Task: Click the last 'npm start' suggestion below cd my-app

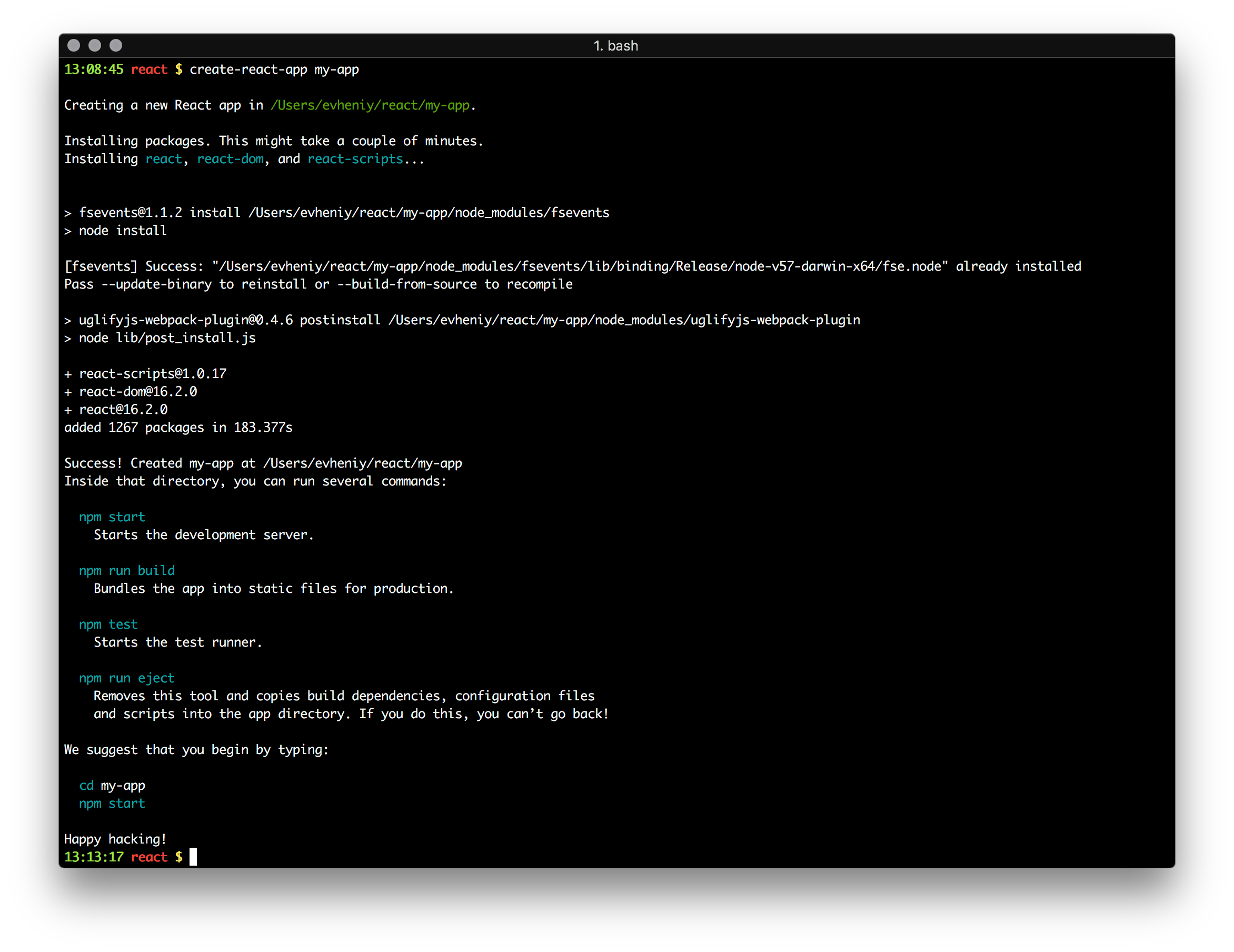Action: (x=112, y=804)
